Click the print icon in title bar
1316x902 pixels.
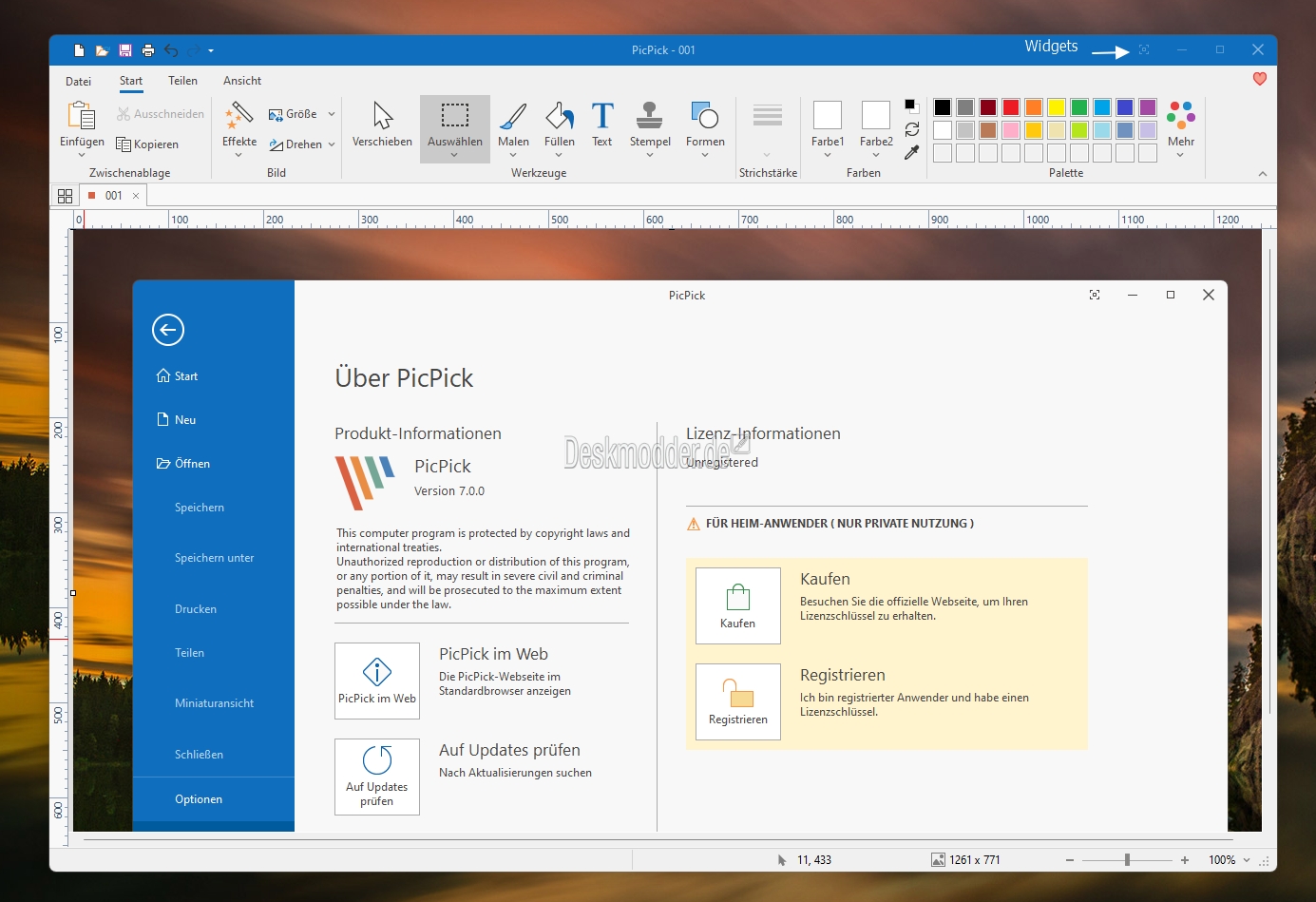pyautogui.click(x=148, y=50)
